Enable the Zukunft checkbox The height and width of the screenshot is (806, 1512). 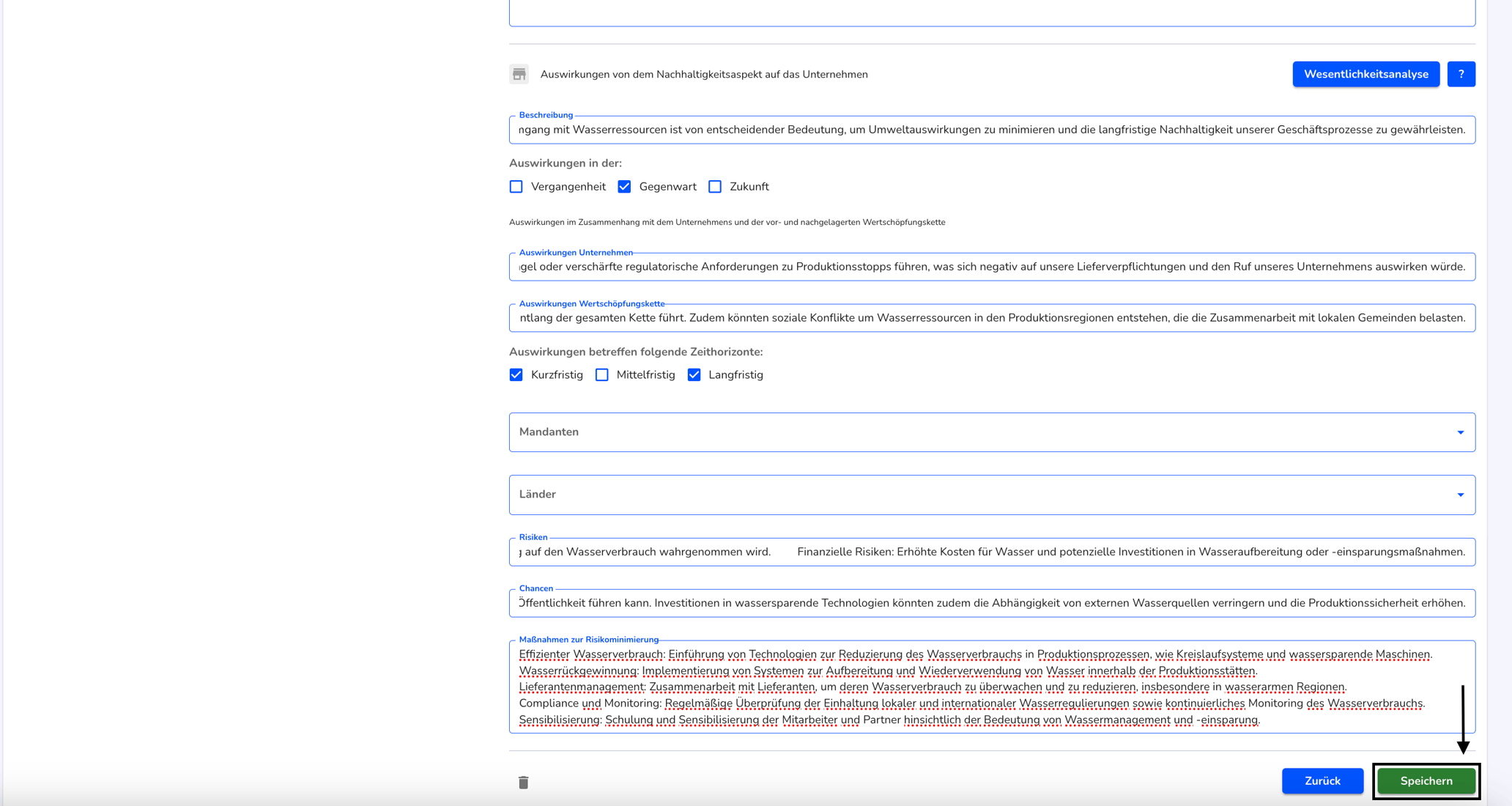pyautogui.click(x=715, y=187)
